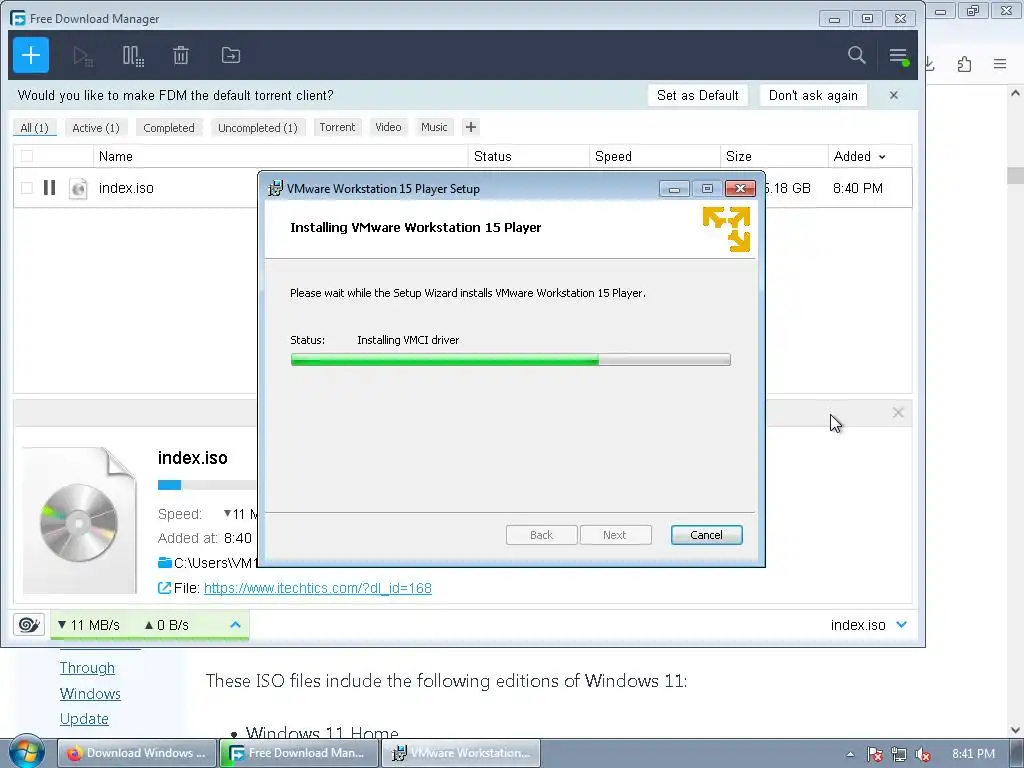This screenshot has height=768, width=1024.
Task: Click the Firefox downloads arrow icon
Action: click(930, 64)
